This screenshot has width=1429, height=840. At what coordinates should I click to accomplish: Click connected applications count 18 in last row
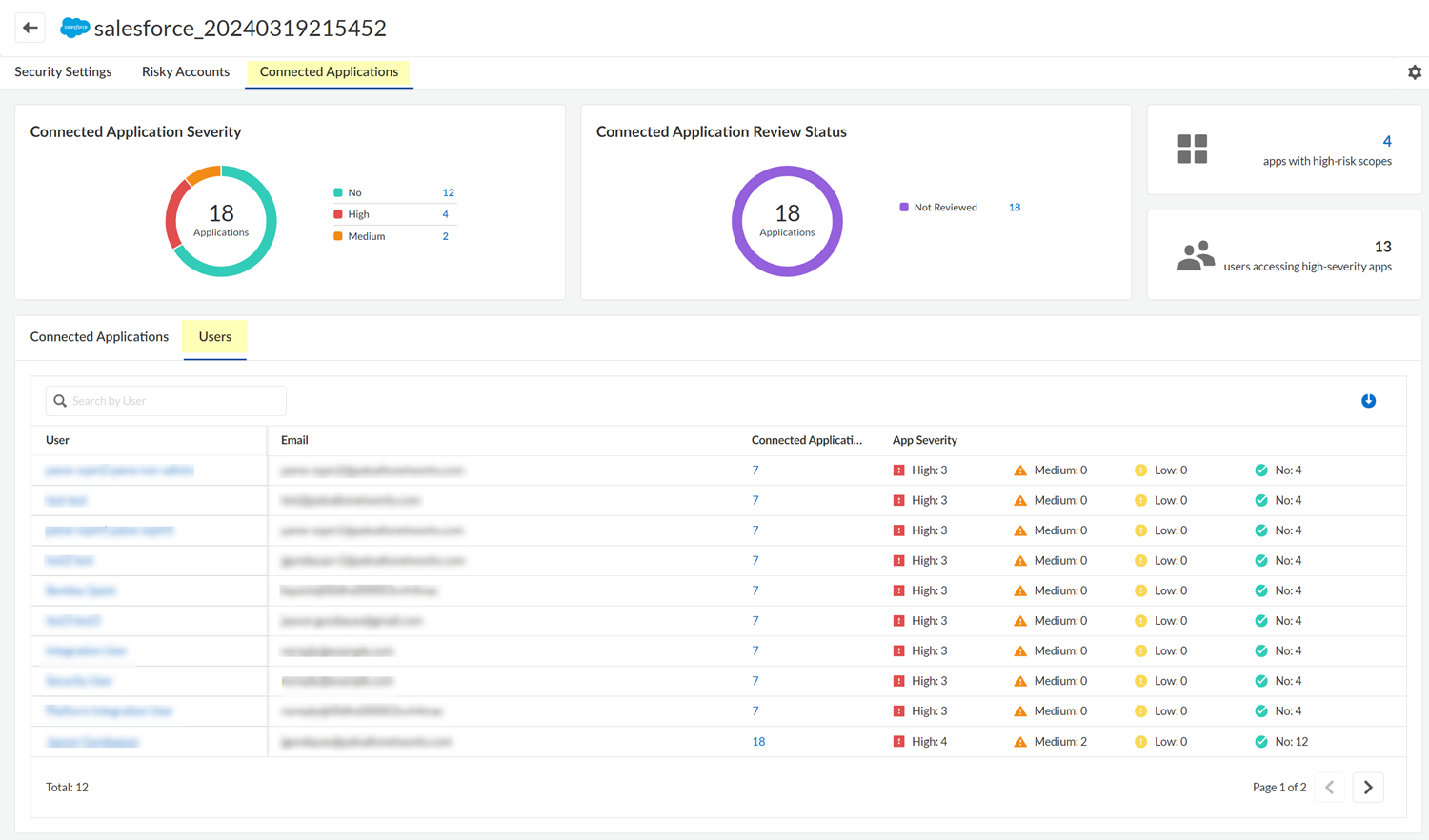pos(758,742)
